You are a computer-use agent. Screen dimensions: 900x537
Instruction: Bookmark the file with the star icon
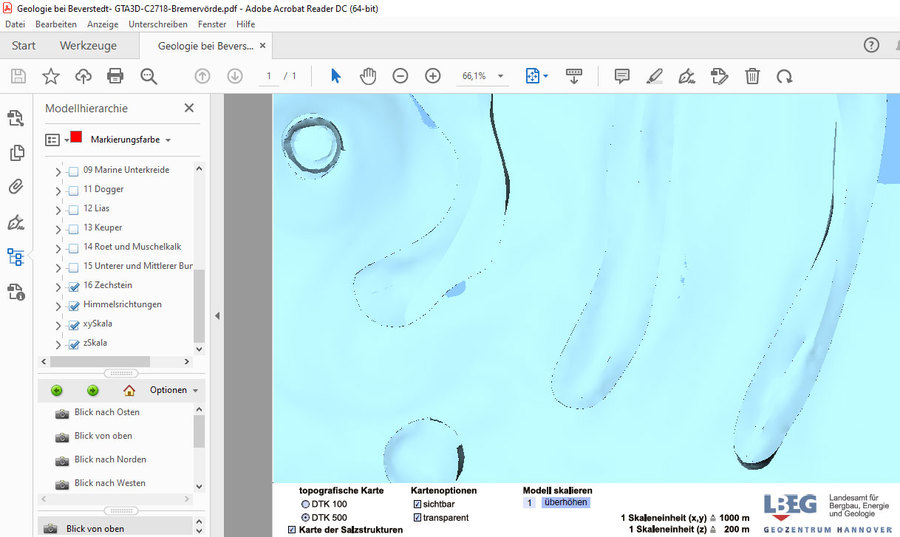[50, 76]
